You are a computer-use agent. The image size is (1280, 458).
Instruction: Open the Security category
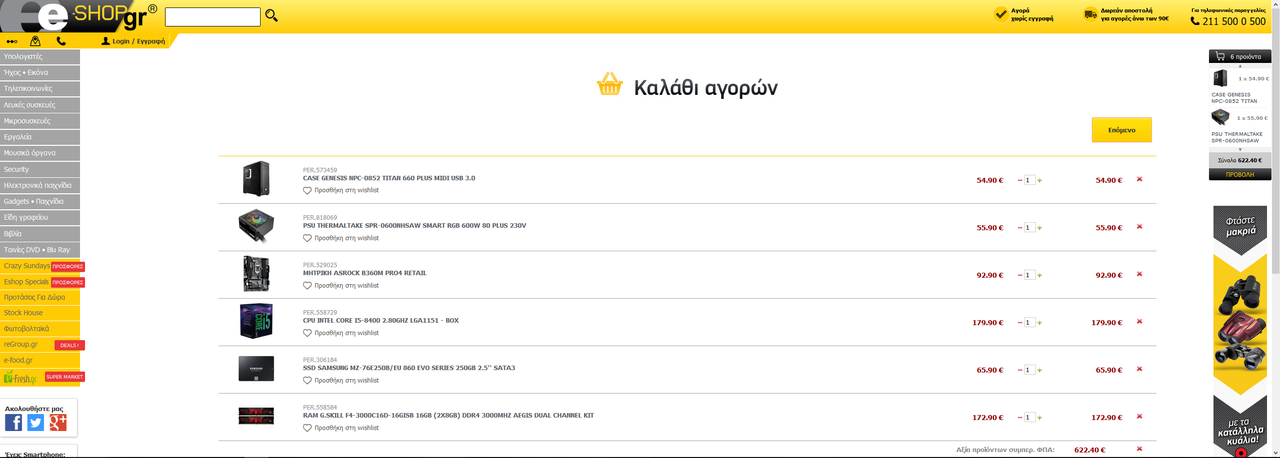pyautogui.click(x=40, y=169)
